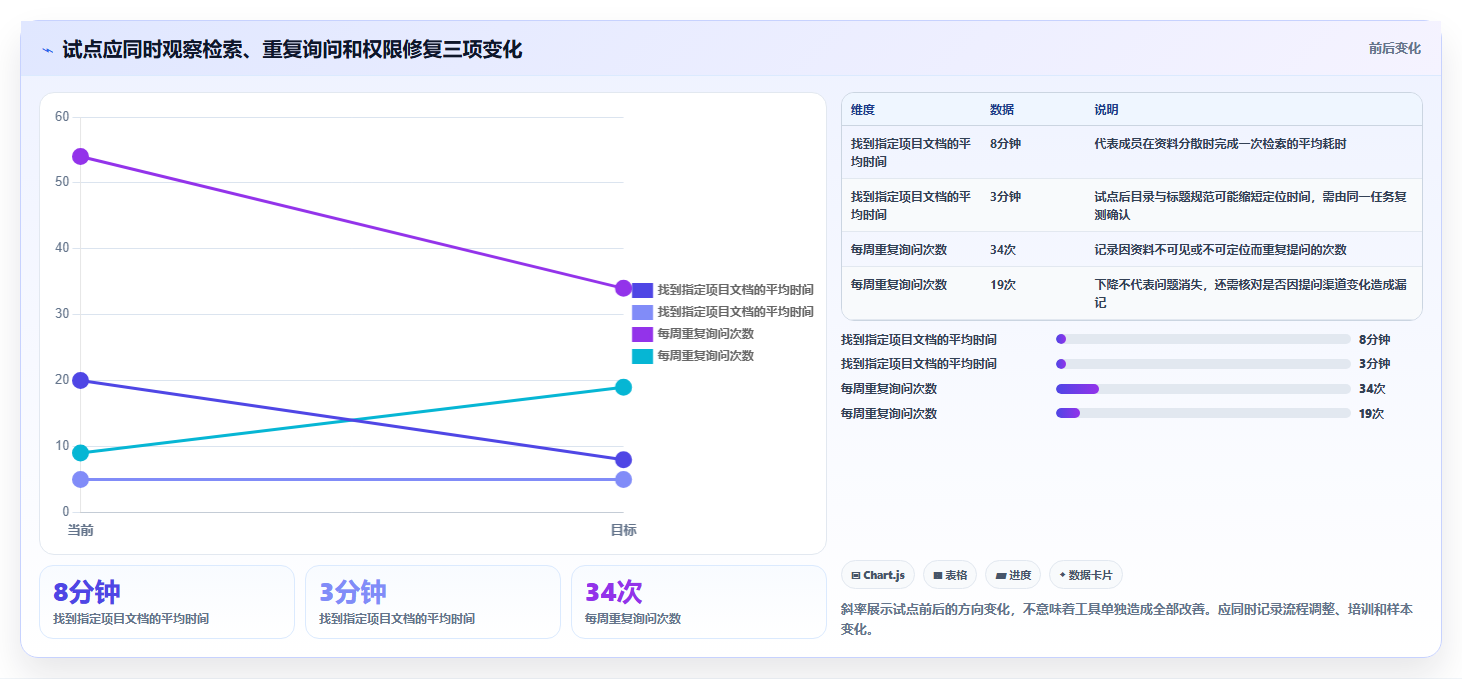Open the 8分钟 data card

(x=167, y=602)
